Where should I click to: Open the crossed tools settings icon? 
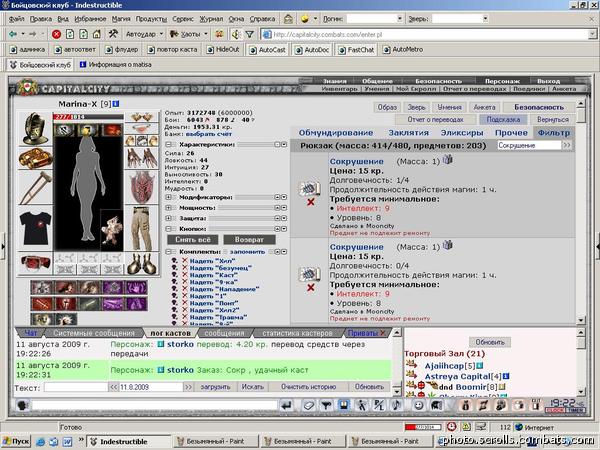click(113, 34)
